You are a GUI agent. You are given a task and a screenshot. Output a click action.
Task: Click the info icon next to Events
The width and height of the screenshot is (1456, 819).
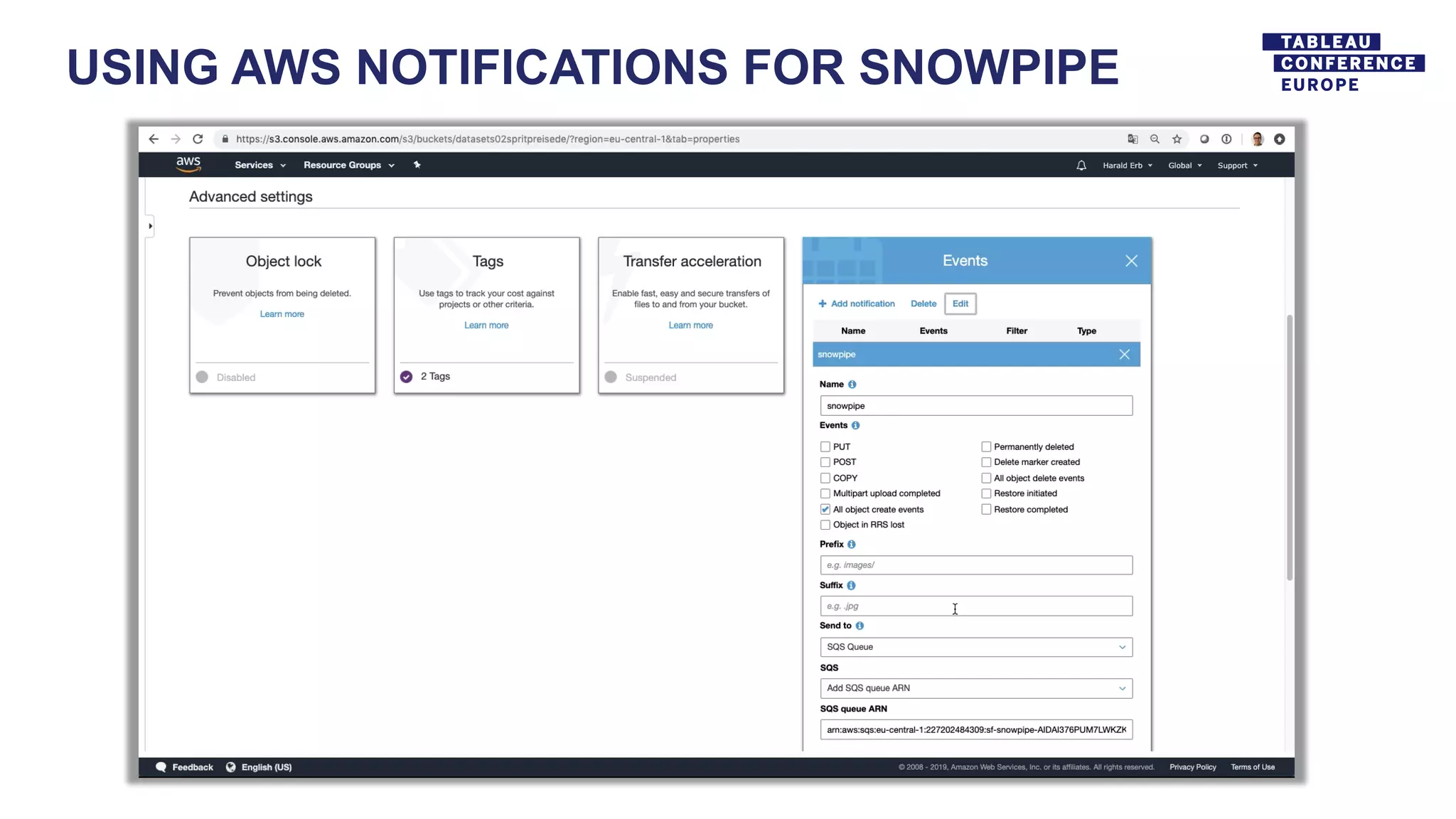tap(855, 426)
